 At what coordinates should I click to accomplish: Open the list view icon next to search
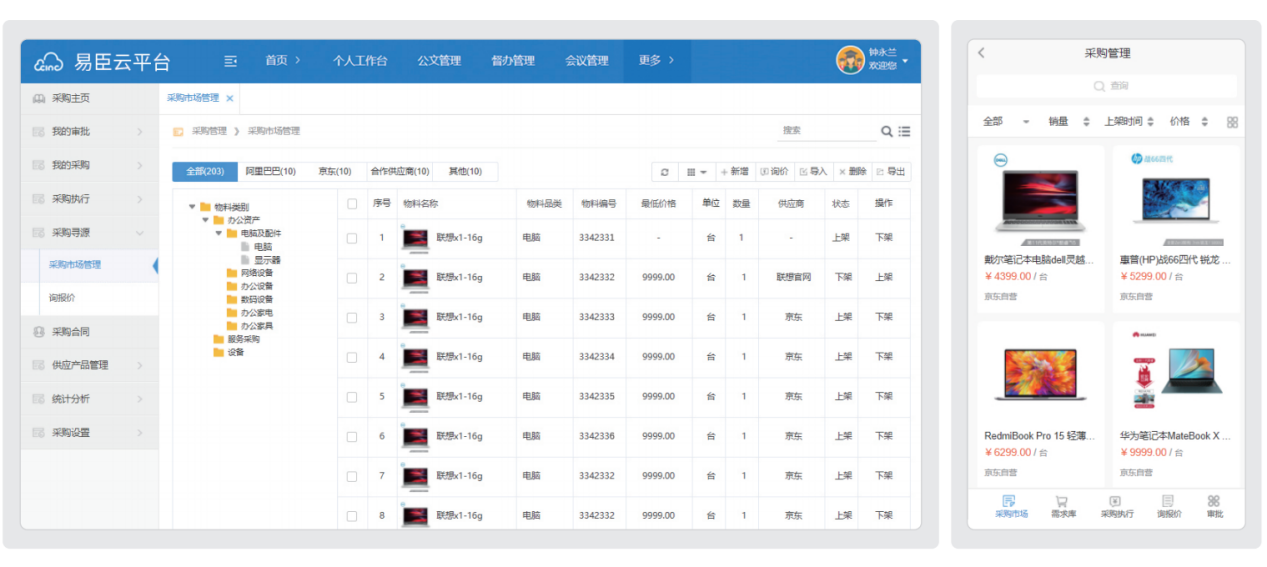(904, 131)
